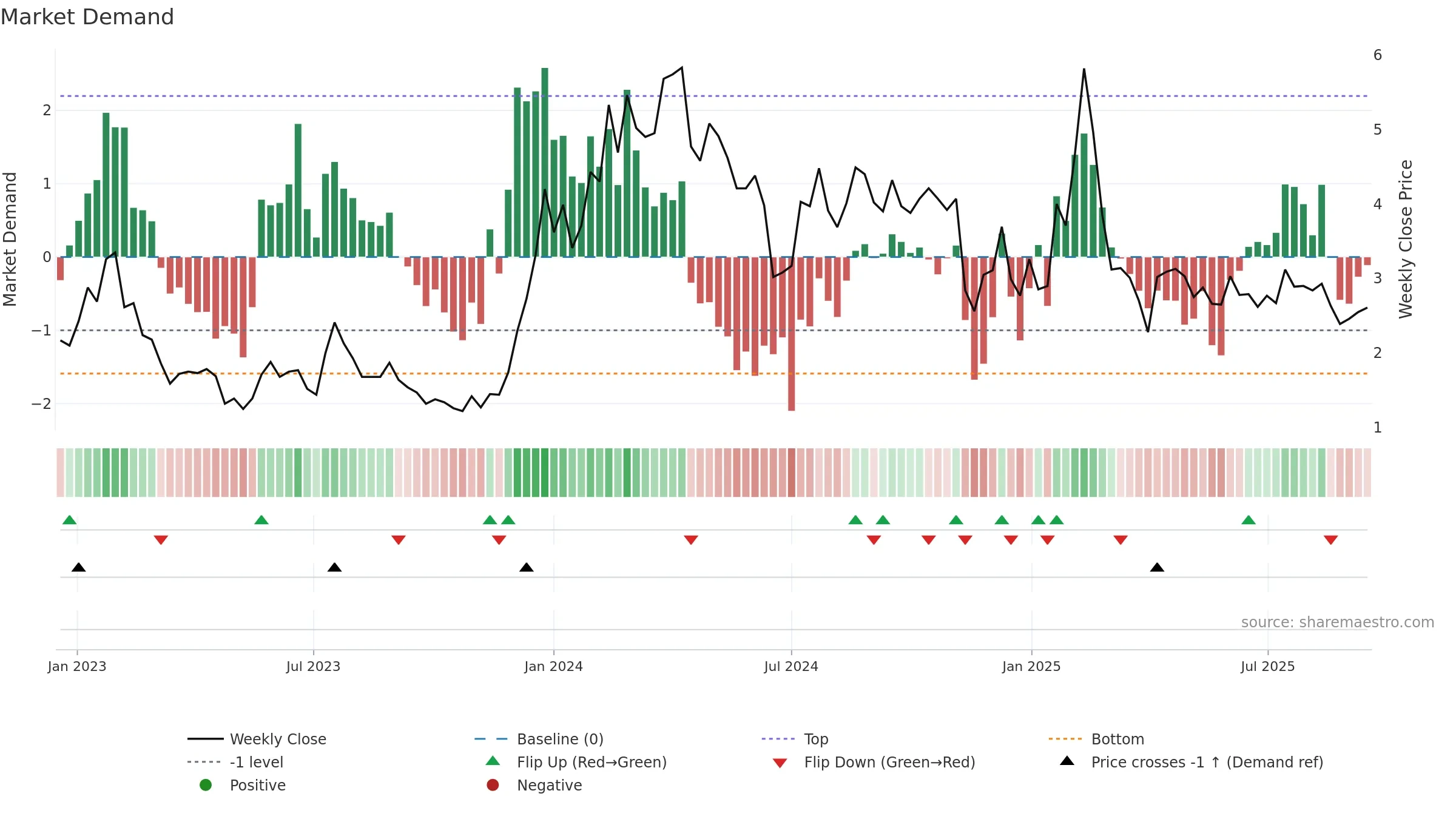Click the left axis tick label 2
Image resolution: width=1456 pixels, height=819 pixels.
tap(47, 110)
